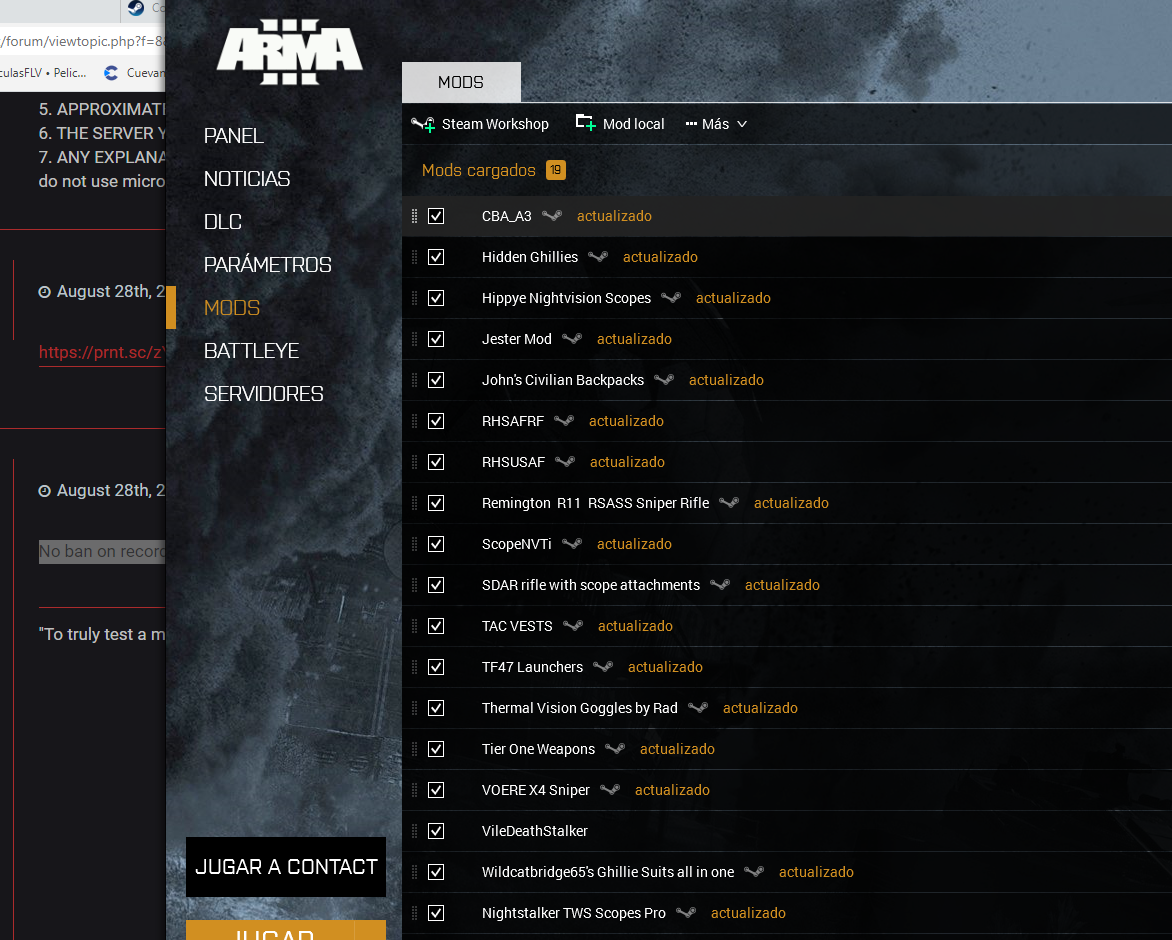Image resolution: width=1172 pixels, height=940 pixels.
Task: Open the prnt.sc link in forum page
Action: pyautogui.click(x=102, y=353)
